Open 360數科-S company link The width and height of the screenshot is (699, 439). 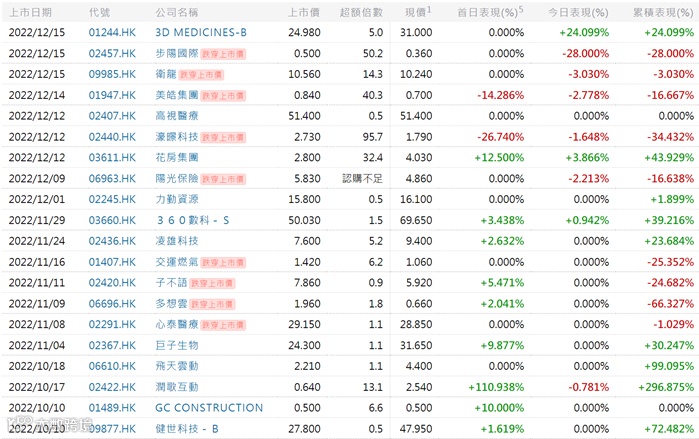(x=193, y=220)
